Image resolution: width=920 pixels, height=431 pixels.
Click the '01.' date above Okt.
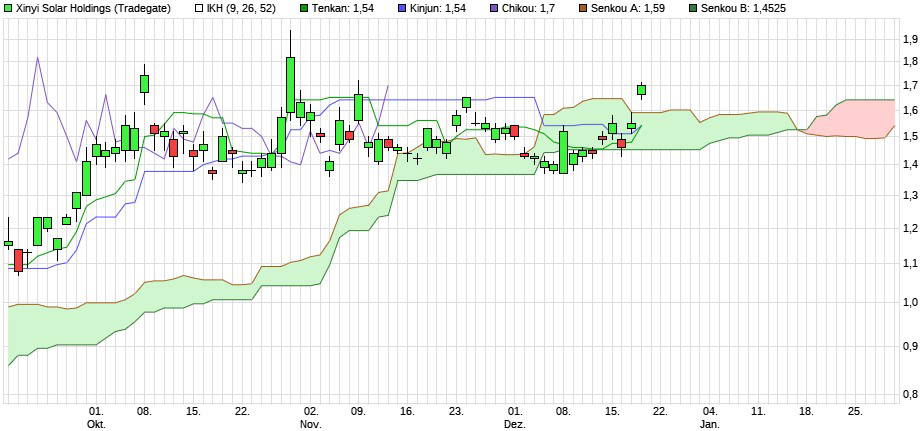(96, 412)
